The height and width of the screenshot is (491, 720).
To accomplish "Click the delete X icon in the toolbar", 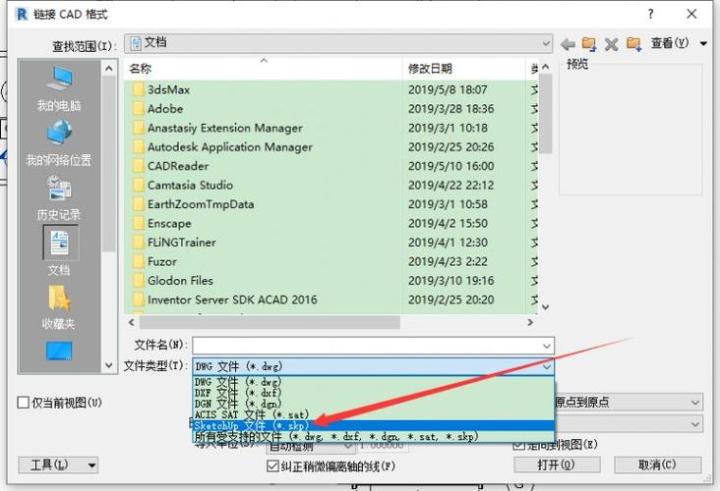I will [x=611, y=44].
